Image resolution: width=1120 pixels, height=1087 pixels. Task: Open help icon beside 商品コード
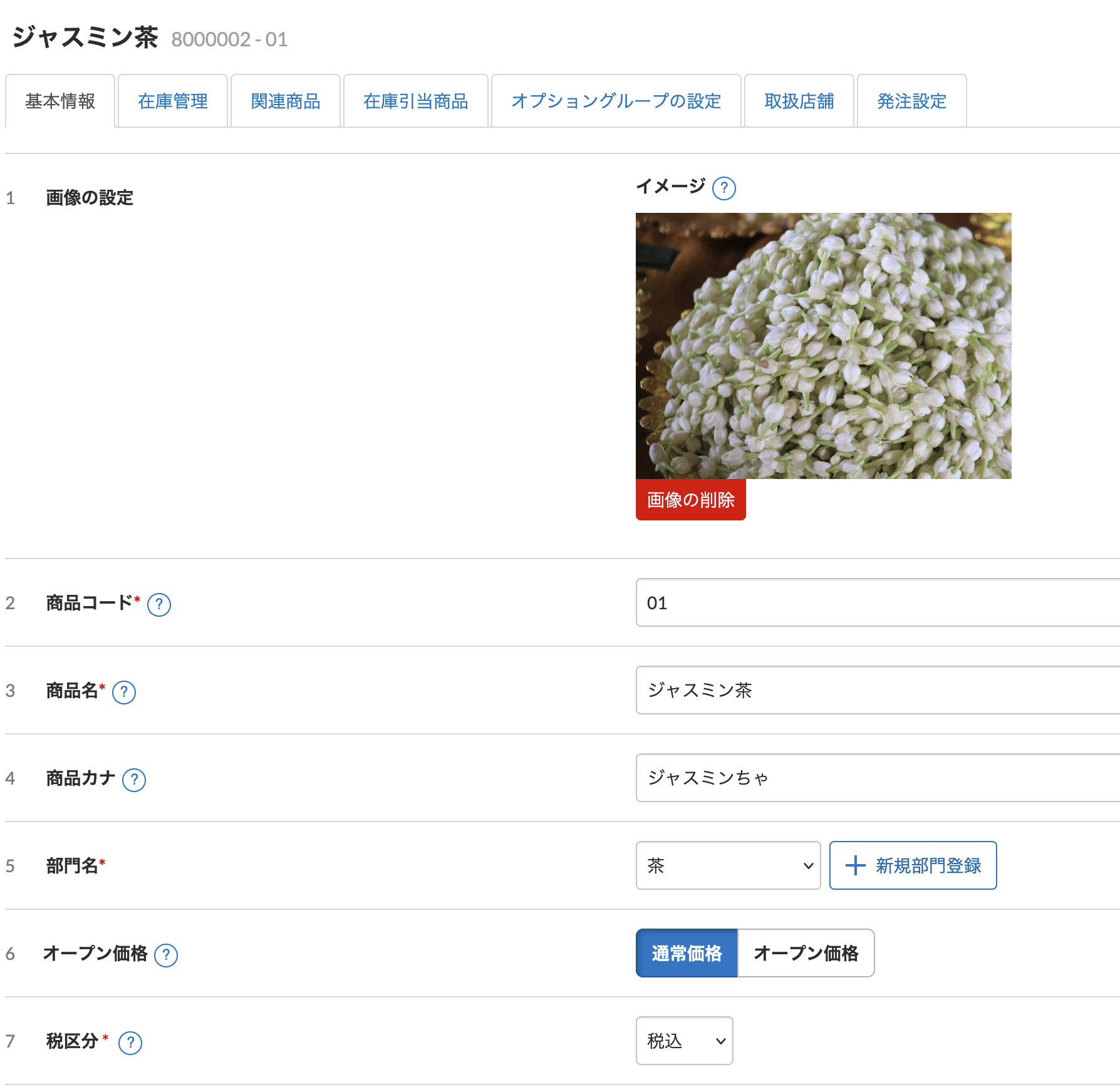tap(159, 604)
